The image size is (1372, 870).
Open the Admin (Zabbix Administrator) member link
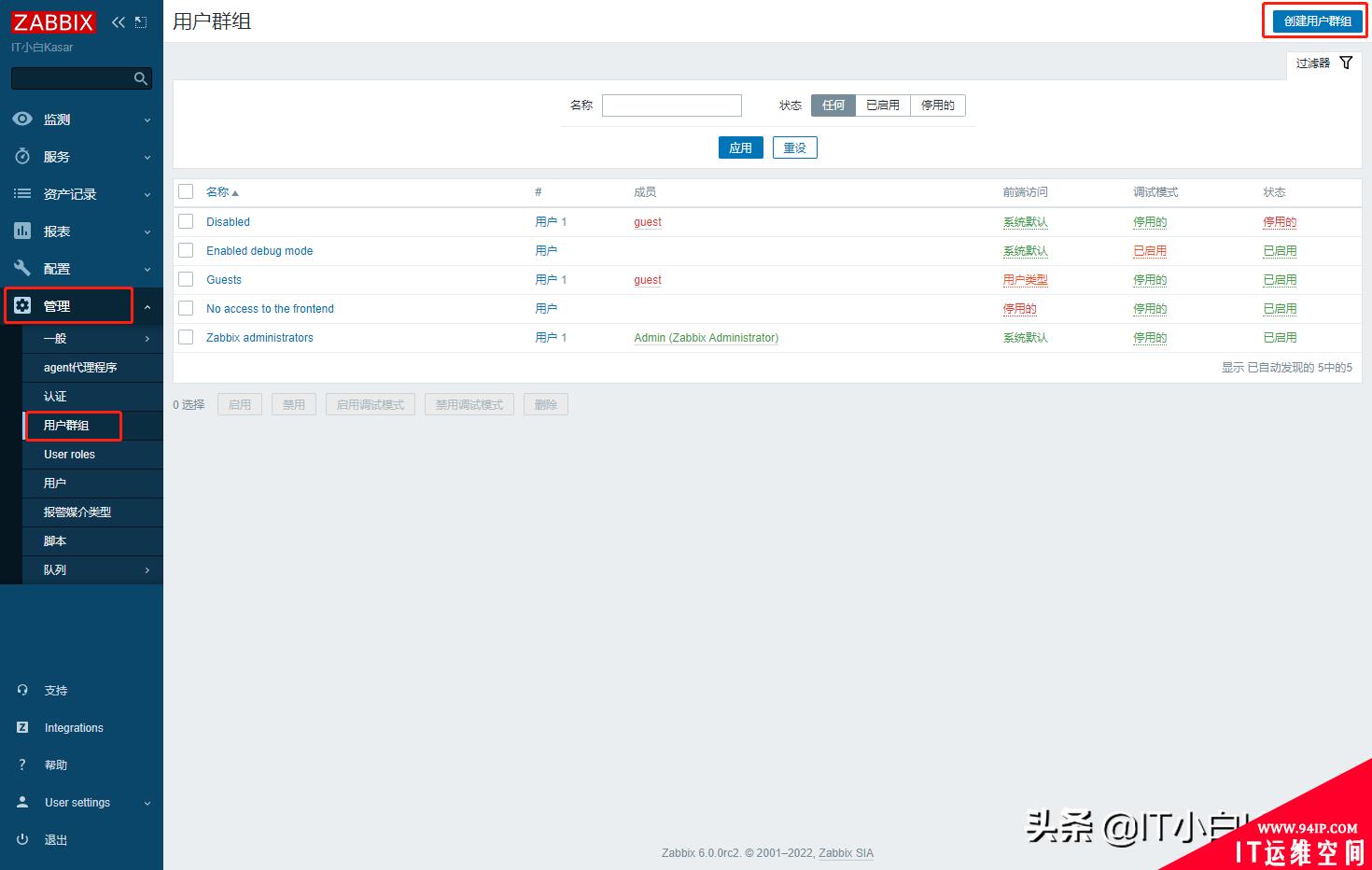coord(707,338)
